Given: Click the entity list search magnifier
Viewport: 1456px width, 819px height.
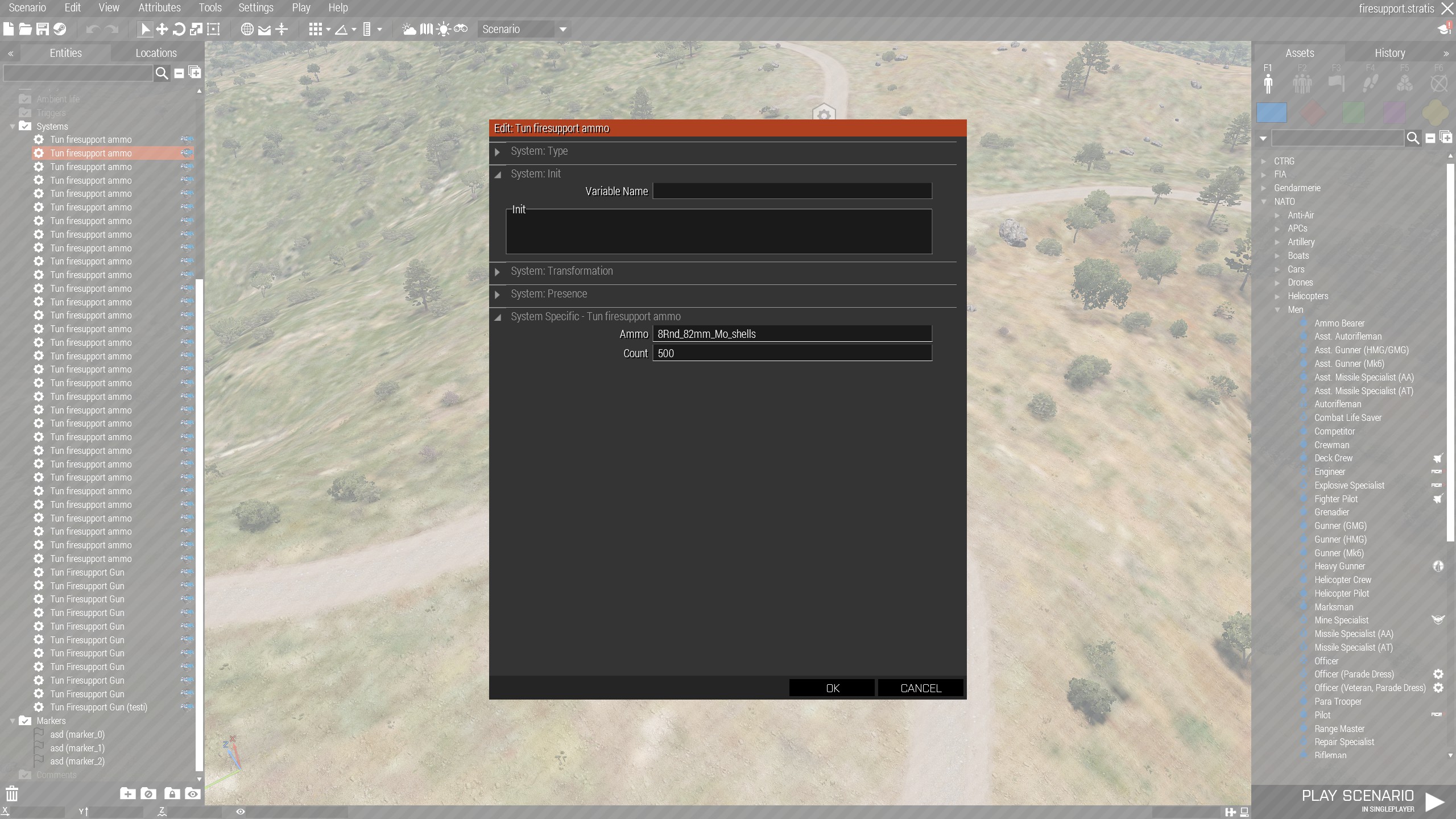Looking at the screenshot, I should tap(162, 73).
